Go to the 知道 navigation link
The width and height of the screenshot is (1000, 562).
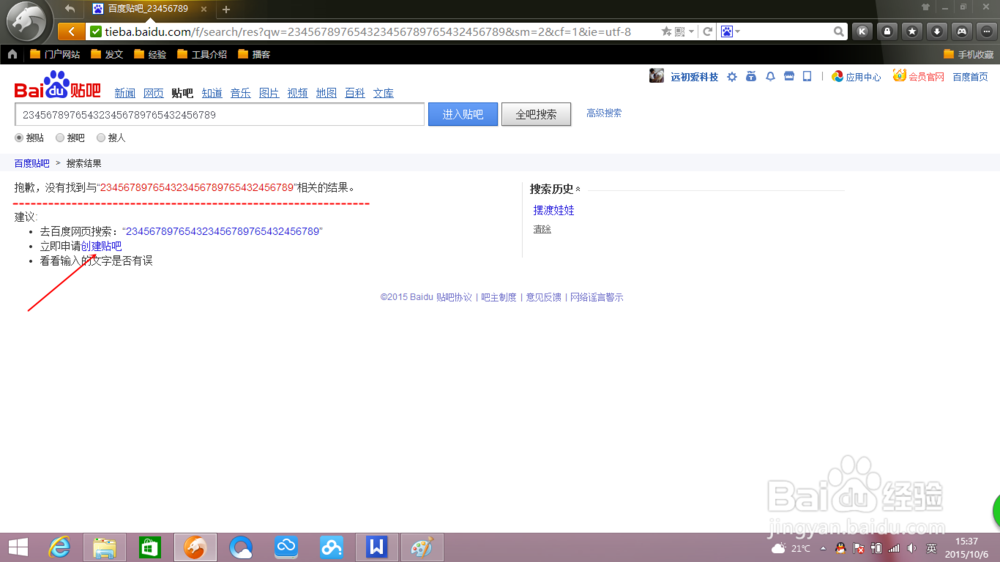pyautogui.click(x=212, y=93)
